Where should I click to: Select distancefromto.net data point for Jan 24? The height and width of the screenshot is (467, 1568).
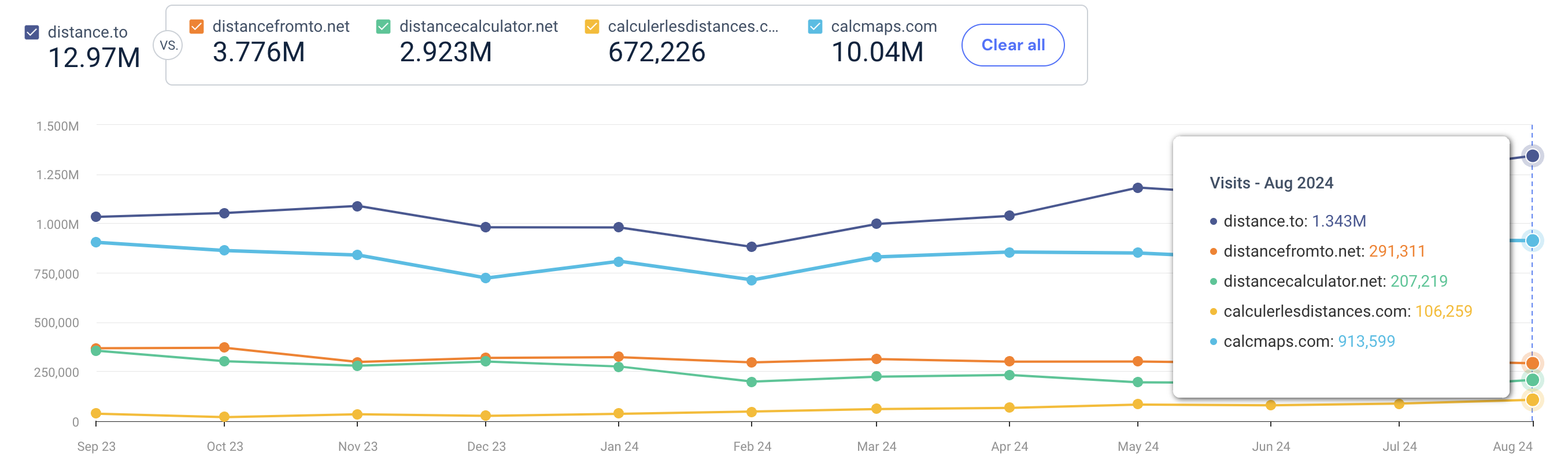pyautogui.click(x=619, y=357)
